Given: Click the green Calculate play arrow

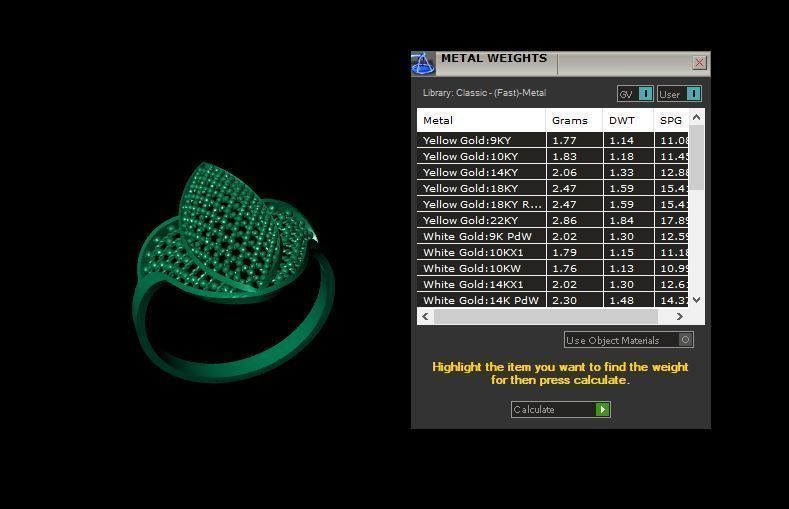Looking at the screenshot, I should click(602, 409).
